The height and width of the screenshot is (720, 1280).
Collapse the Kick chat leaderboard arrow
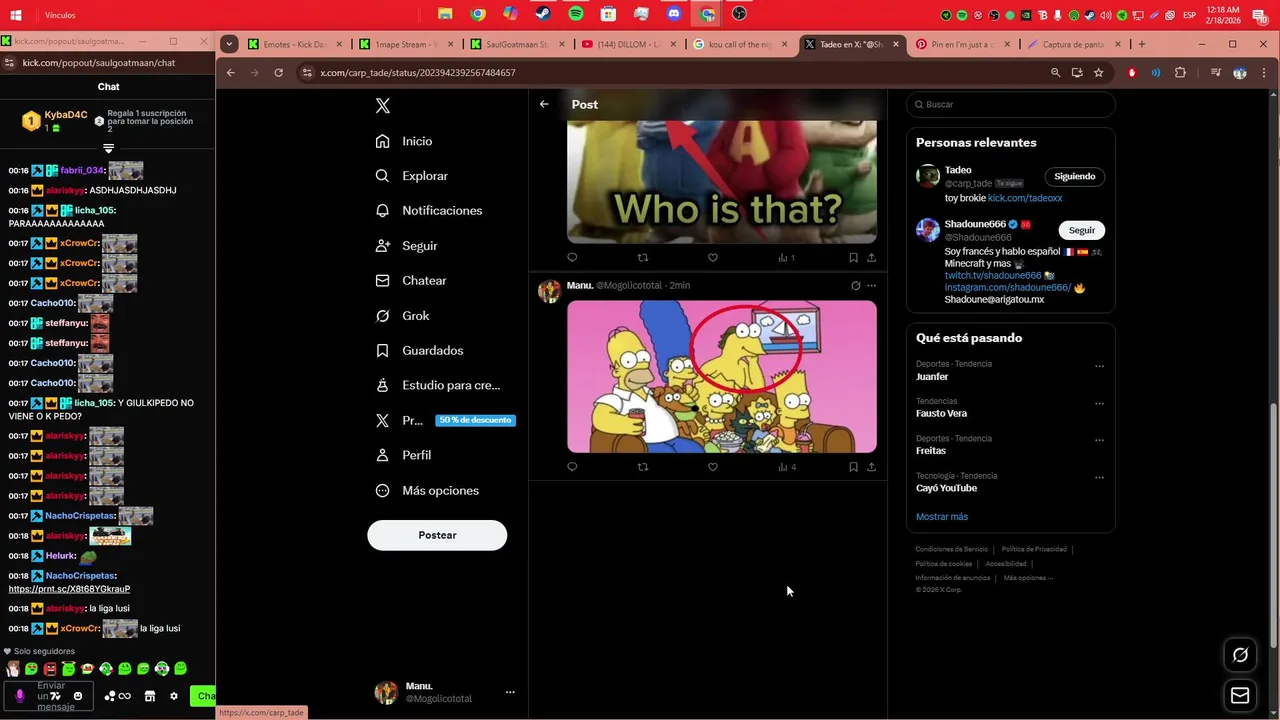point(109,148)
